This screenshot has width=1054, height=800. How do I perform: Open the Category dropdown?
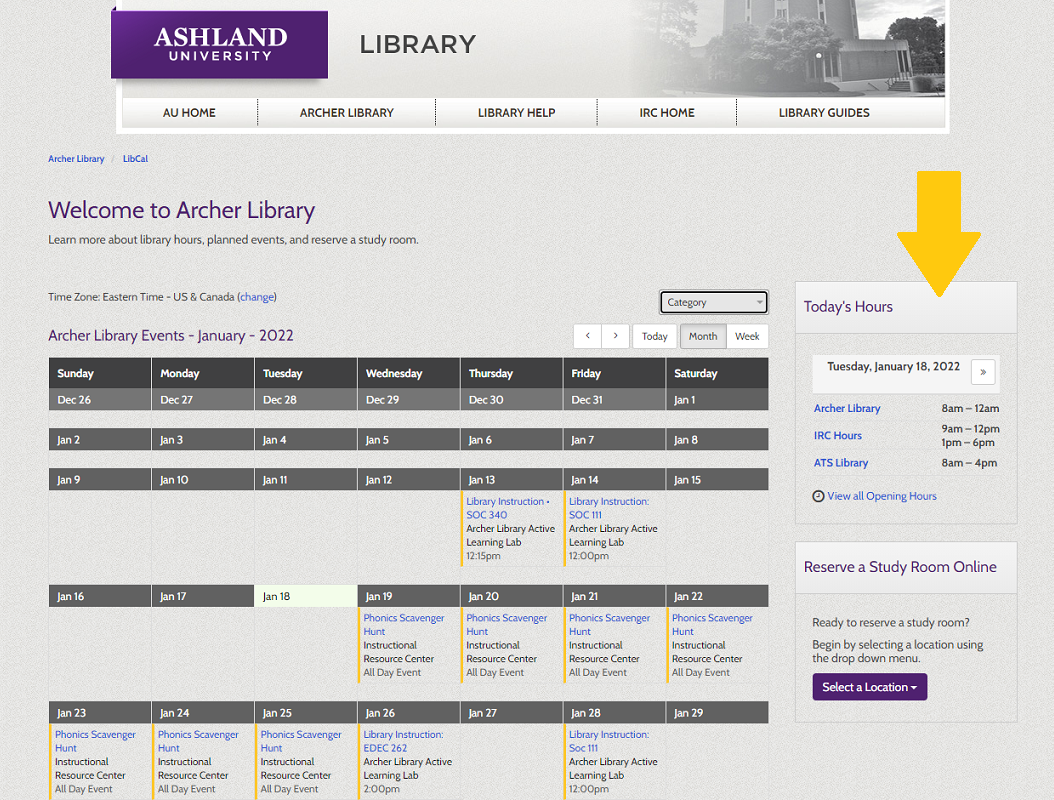click(x=713, y=303)
